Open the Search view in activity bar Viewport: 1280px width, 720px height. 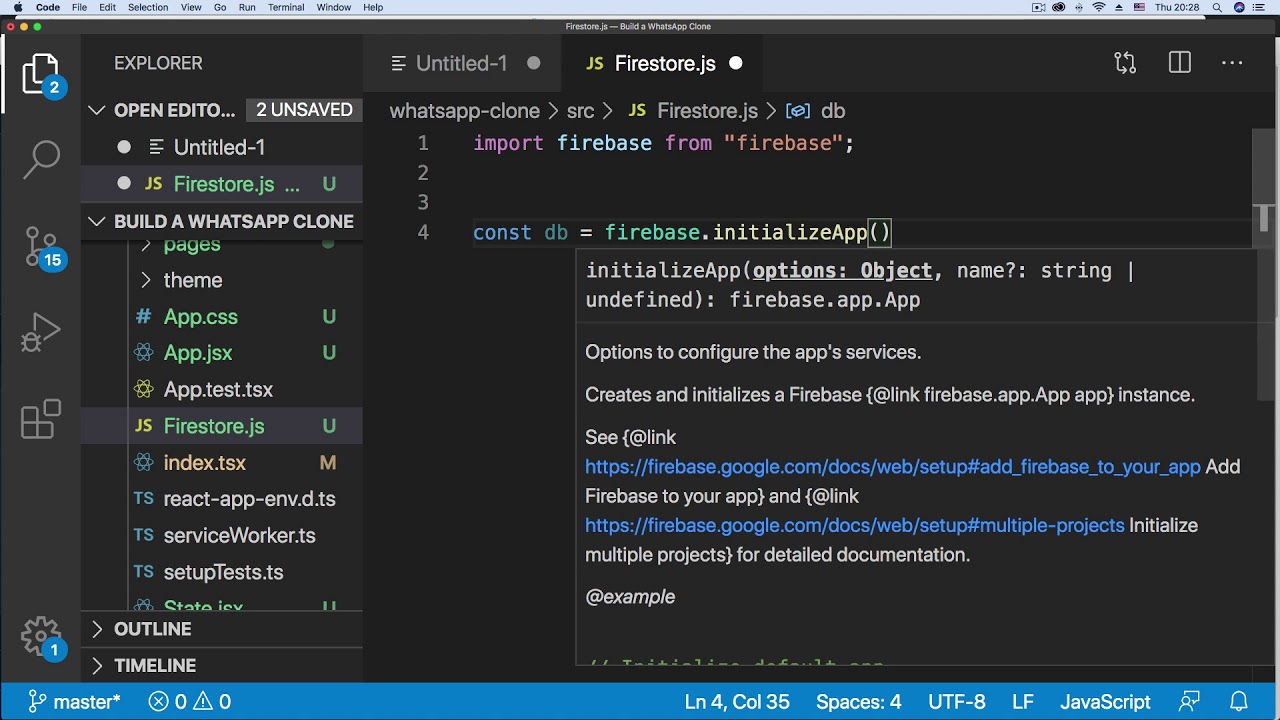tap(41, 158)
